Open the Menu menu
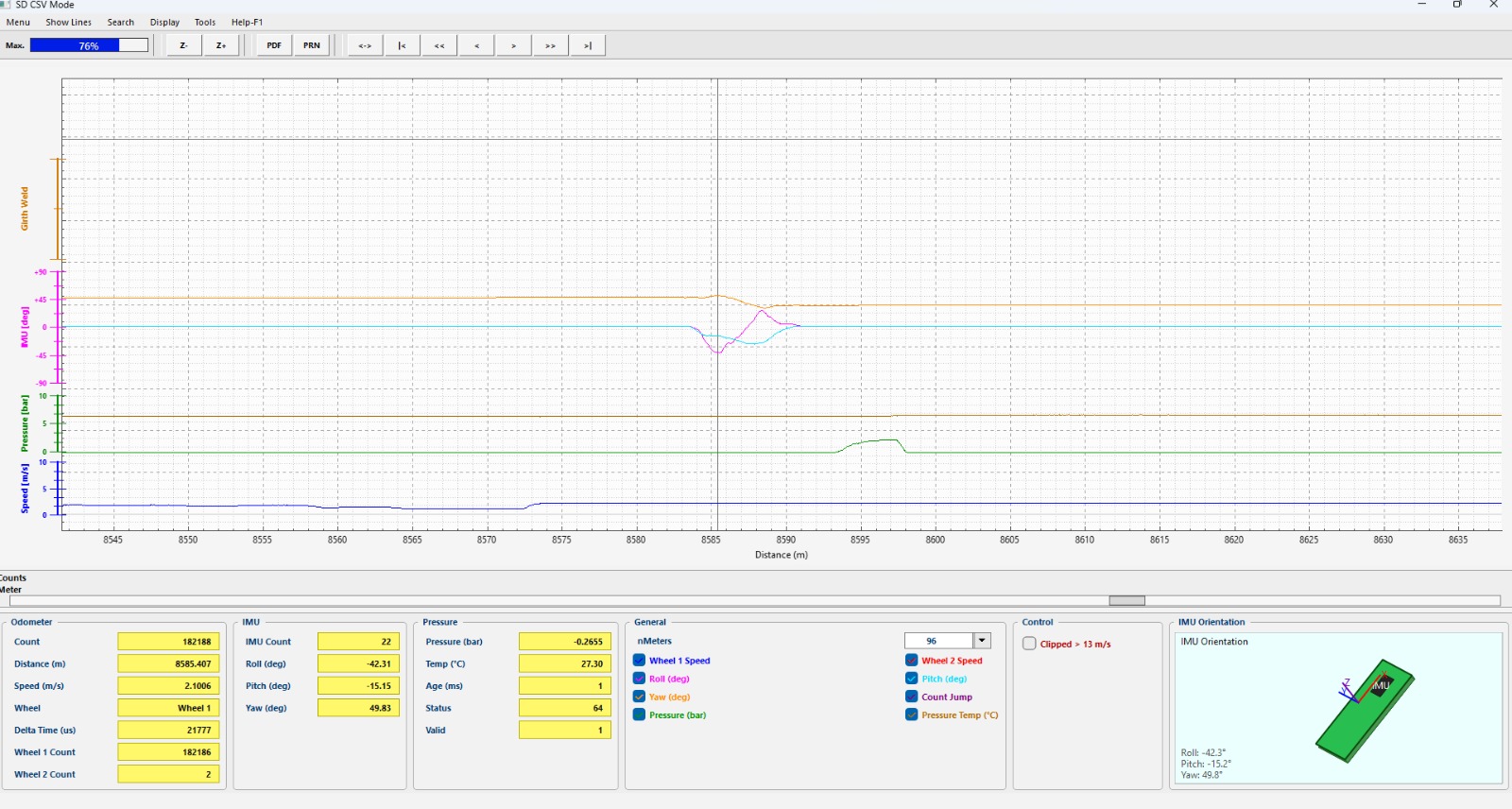Screen dimensions: 1512x809 [x=18, y=22]
